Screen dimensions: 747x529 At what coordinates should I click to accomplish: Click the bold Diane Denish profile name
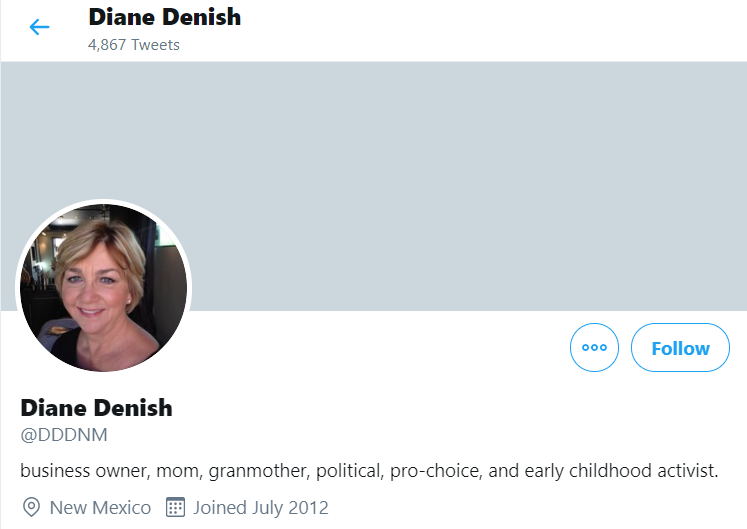(x=96, y=408)
